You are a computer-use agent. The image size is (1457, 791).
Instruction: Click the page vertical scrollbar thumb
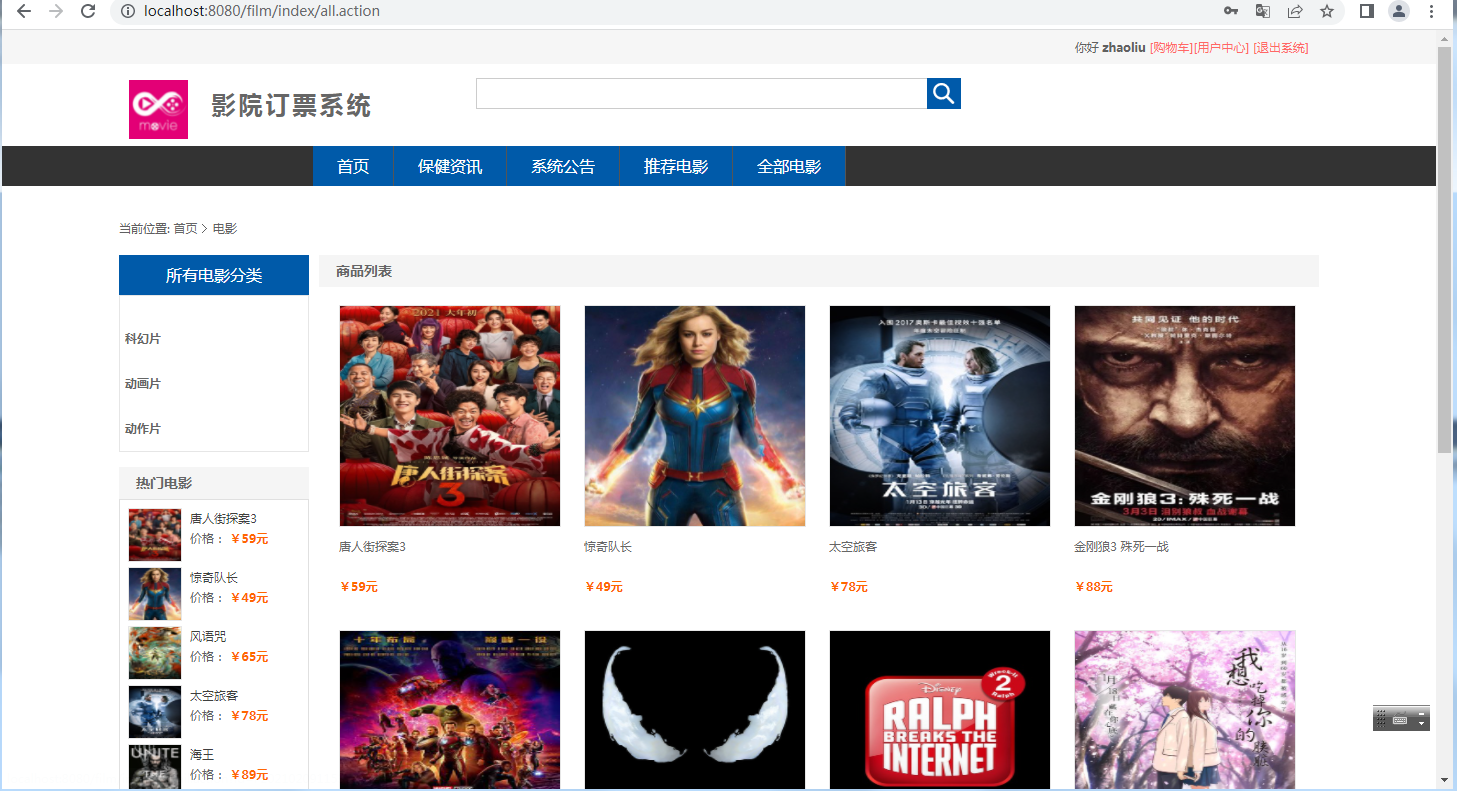(x=1444, y=250)
